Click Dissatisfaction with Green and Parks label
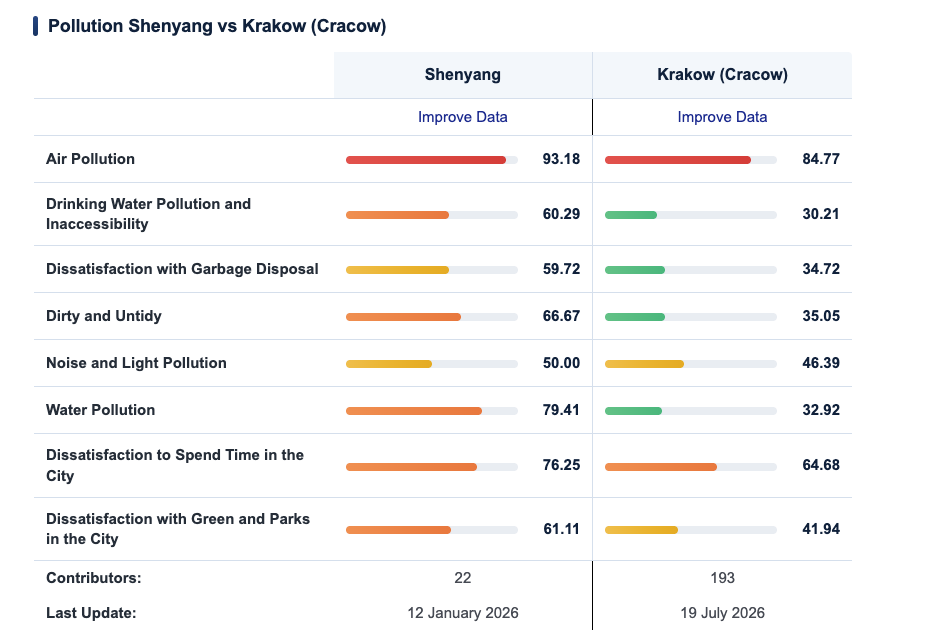This screenshot has height=644, width=937. (x=177, y=529)
